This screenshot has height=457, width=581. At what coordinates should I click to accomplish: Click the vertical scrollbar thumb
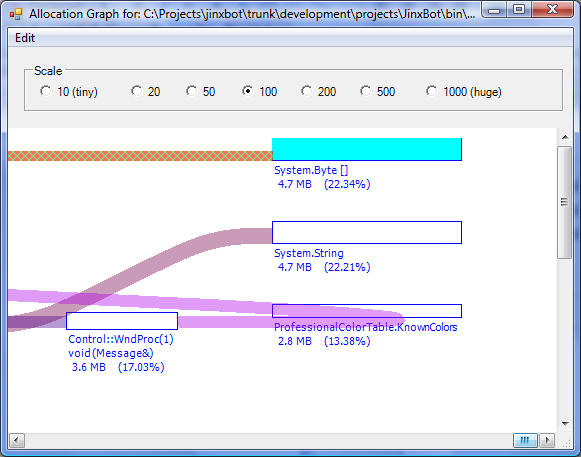pos(565,202)
